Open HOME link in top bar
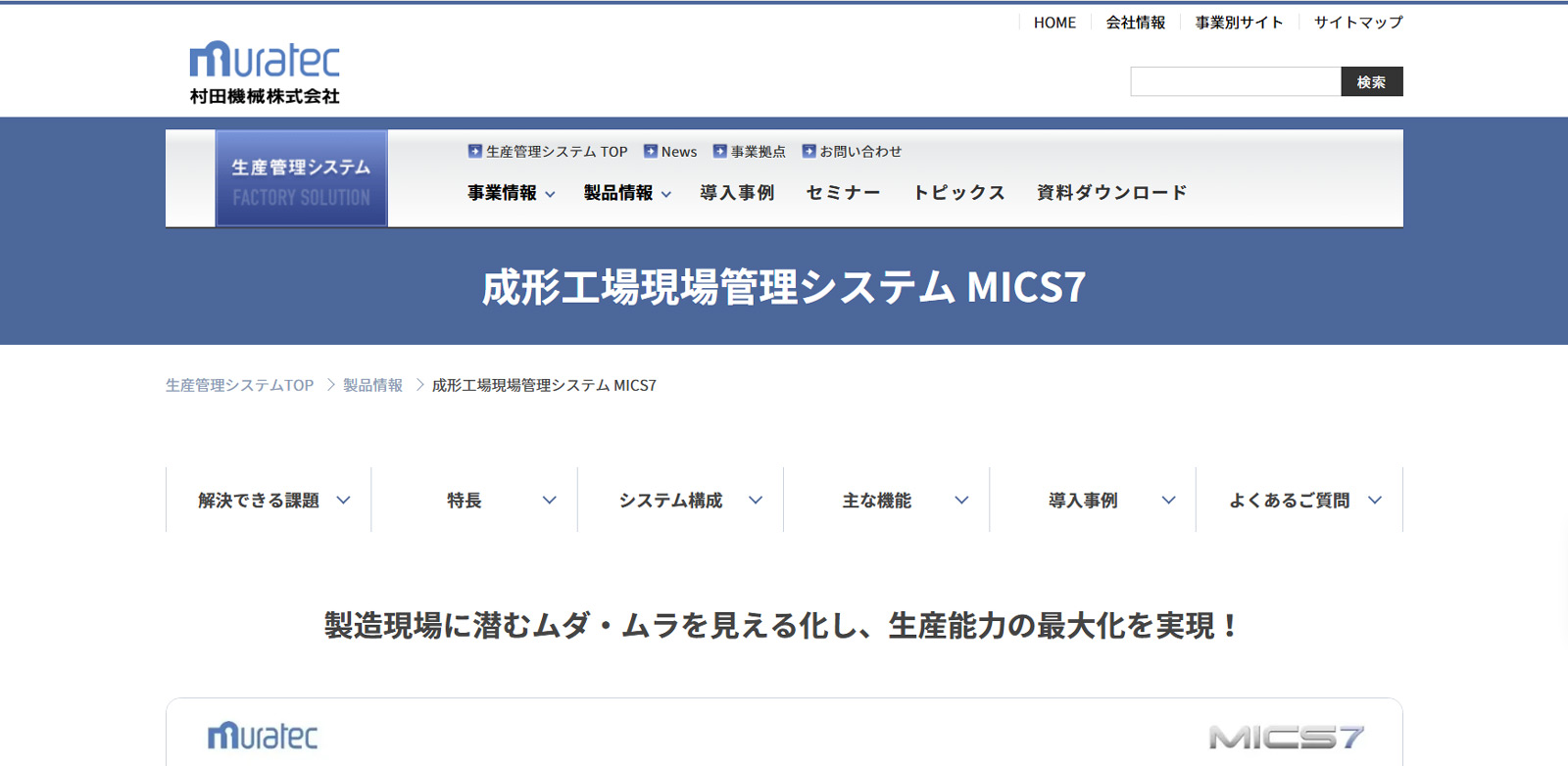Viewport: 1568px width, 766px height. click(1054, 23)
